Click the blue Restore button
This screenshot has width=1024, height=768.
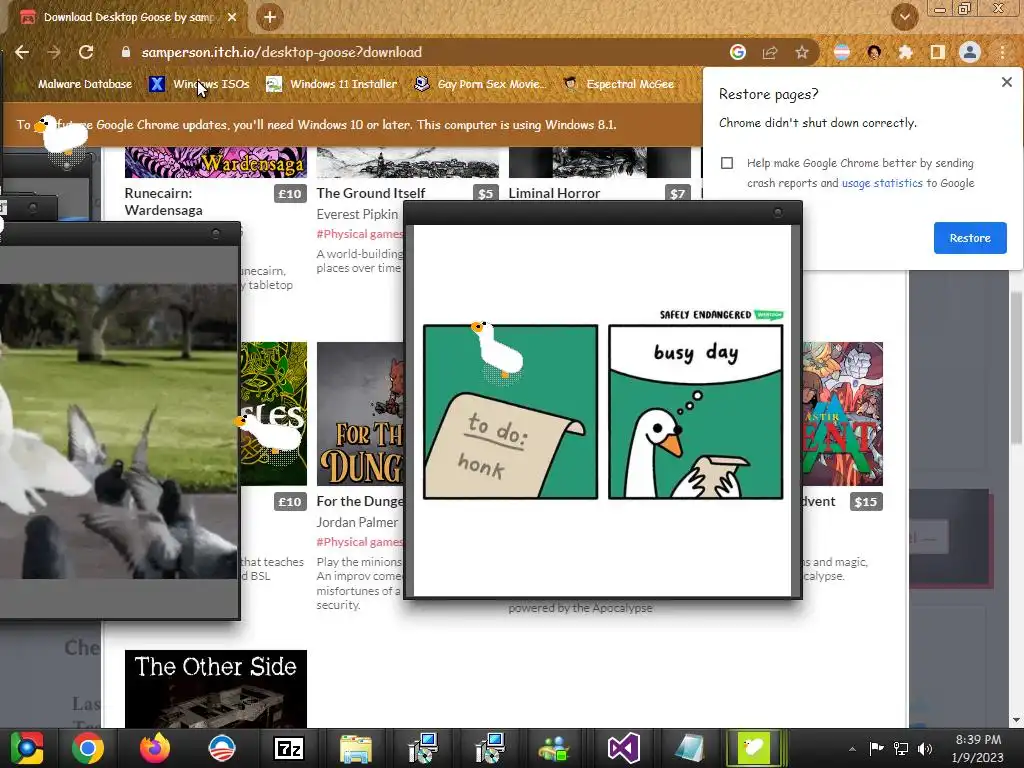(970, 238)
